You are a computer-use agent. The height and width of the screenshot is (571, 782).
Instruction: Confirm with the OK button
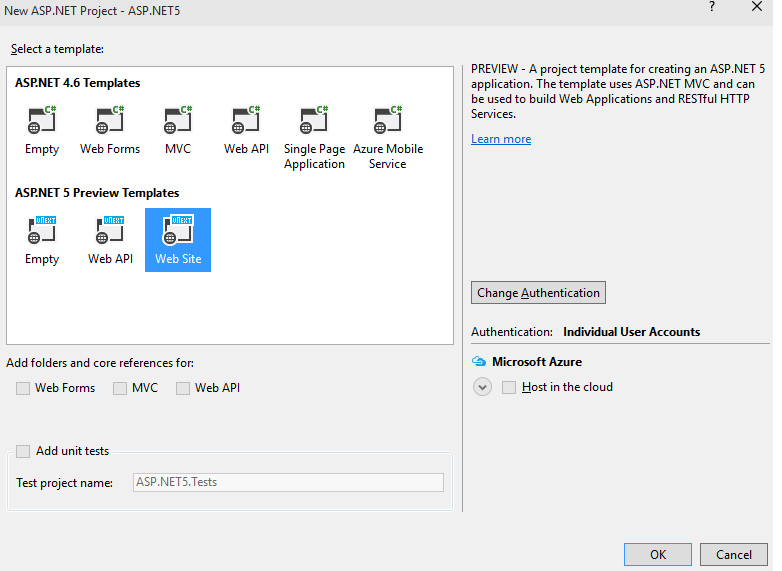coord(657,555)
